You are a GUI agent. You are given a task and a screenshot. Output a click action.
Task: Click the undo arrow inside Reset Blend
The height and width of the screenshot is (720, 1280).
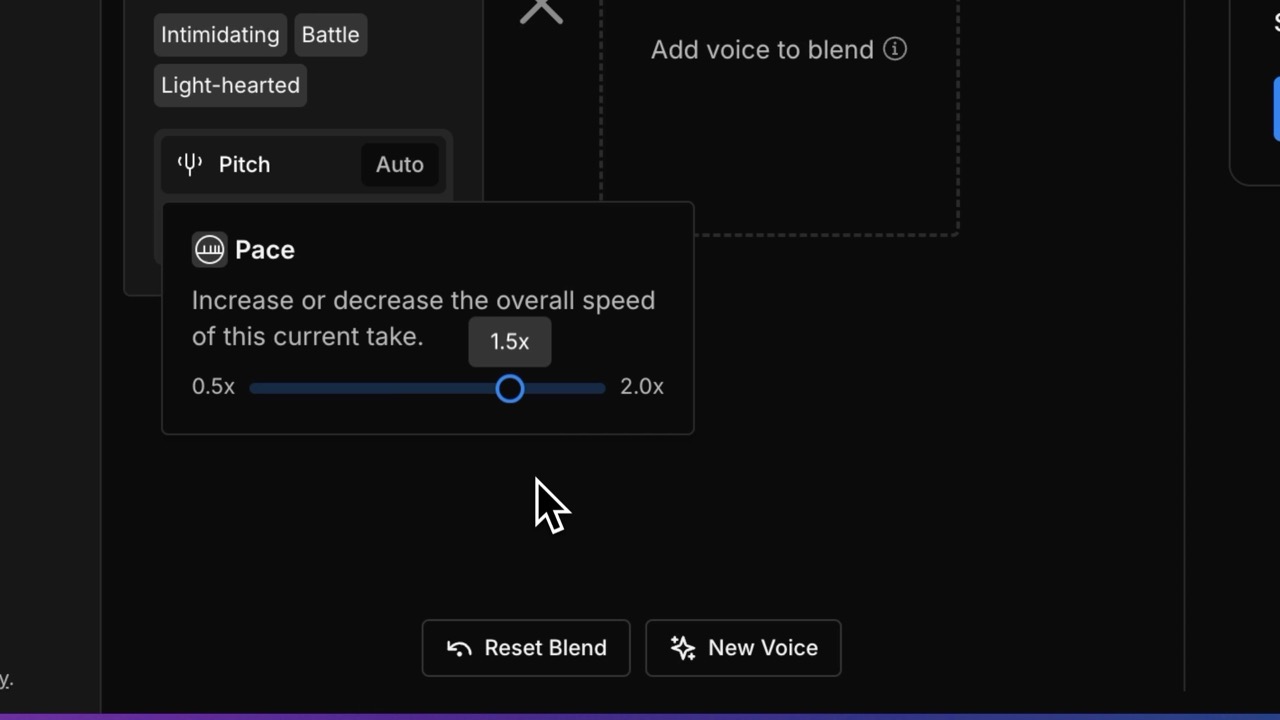458,648
